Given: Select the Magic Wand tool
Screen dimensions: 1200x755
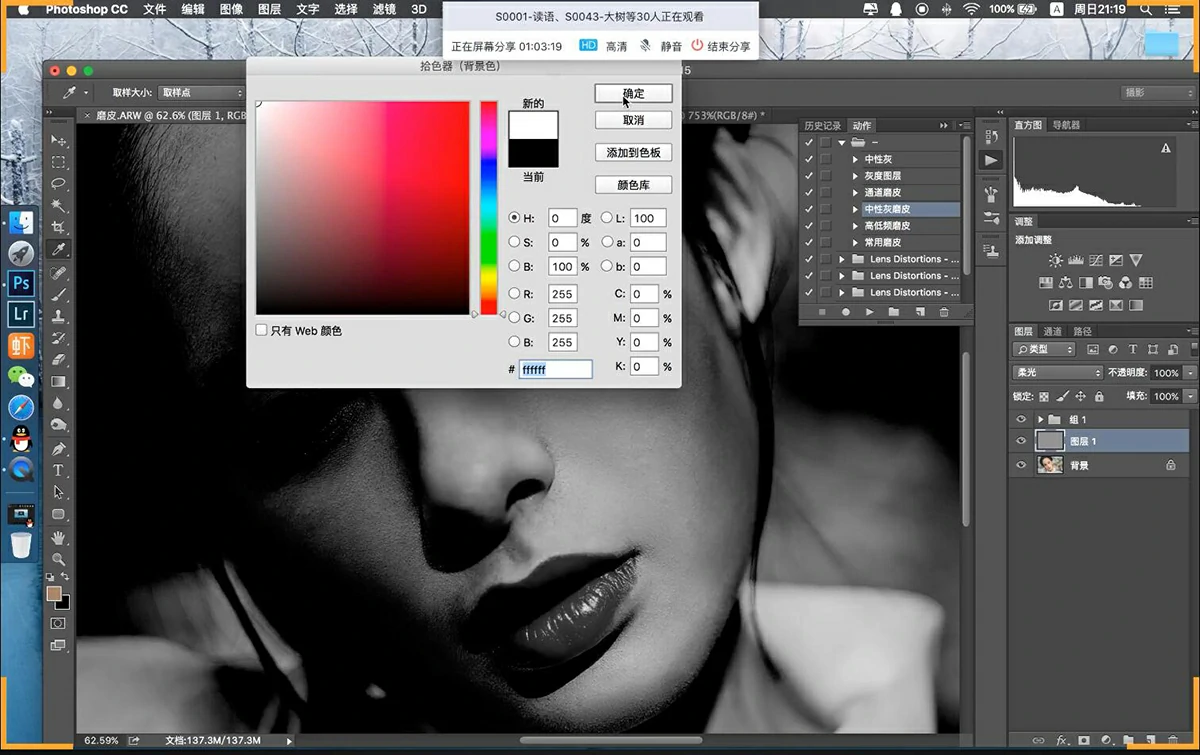Looking at the screenshot, I should point(58,206).
